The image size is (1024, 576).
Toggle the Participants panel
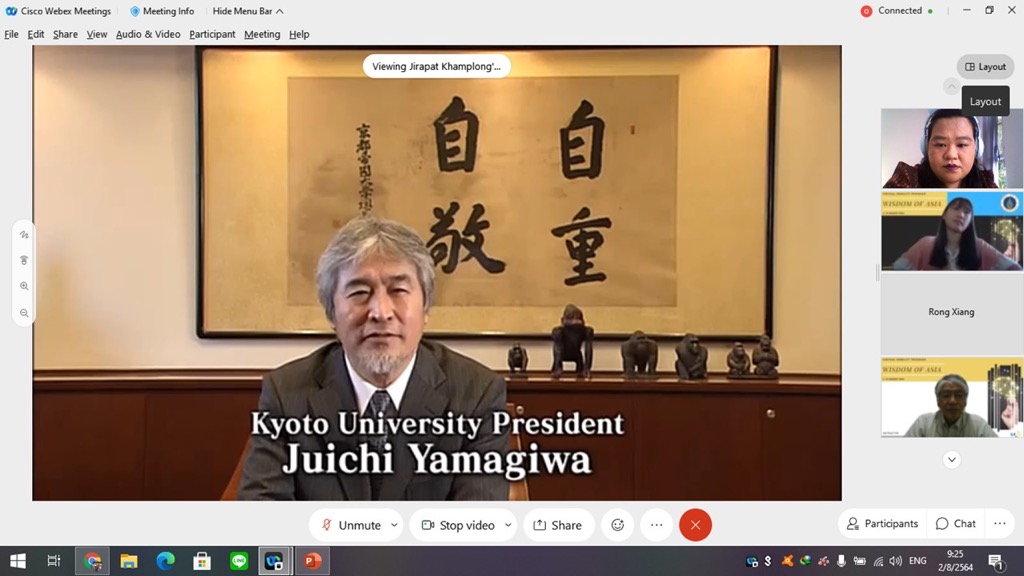click(x=881, y=524)
